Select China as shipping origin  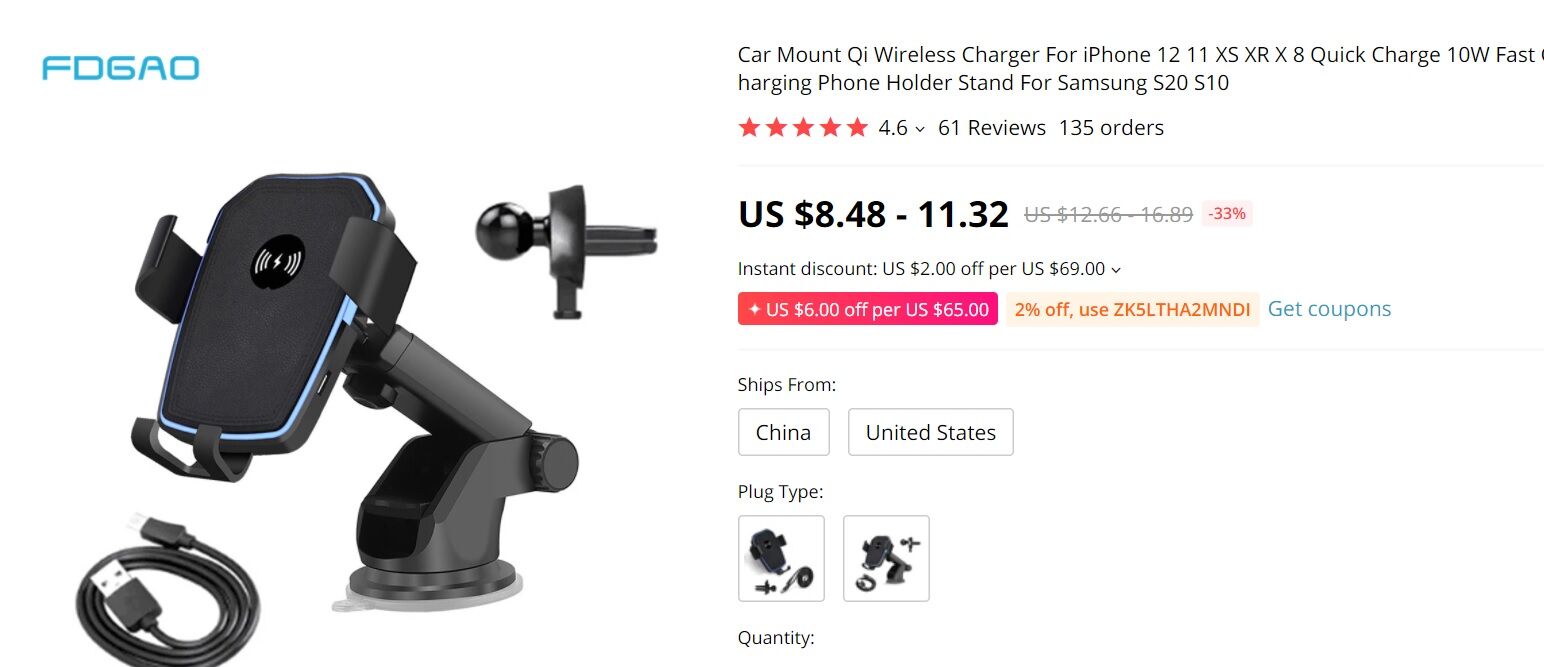point(783,432)
